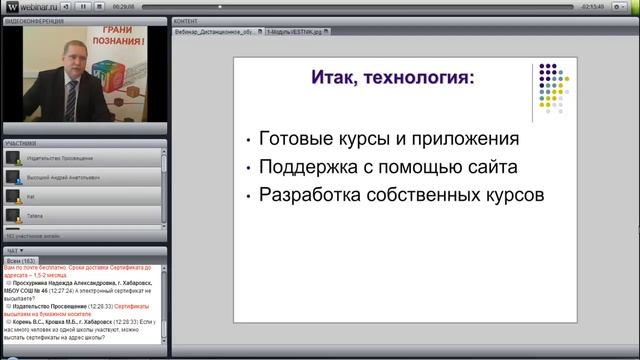Click slide title Итак, технология:
The image size is (640, 360).
click(393, 77)
